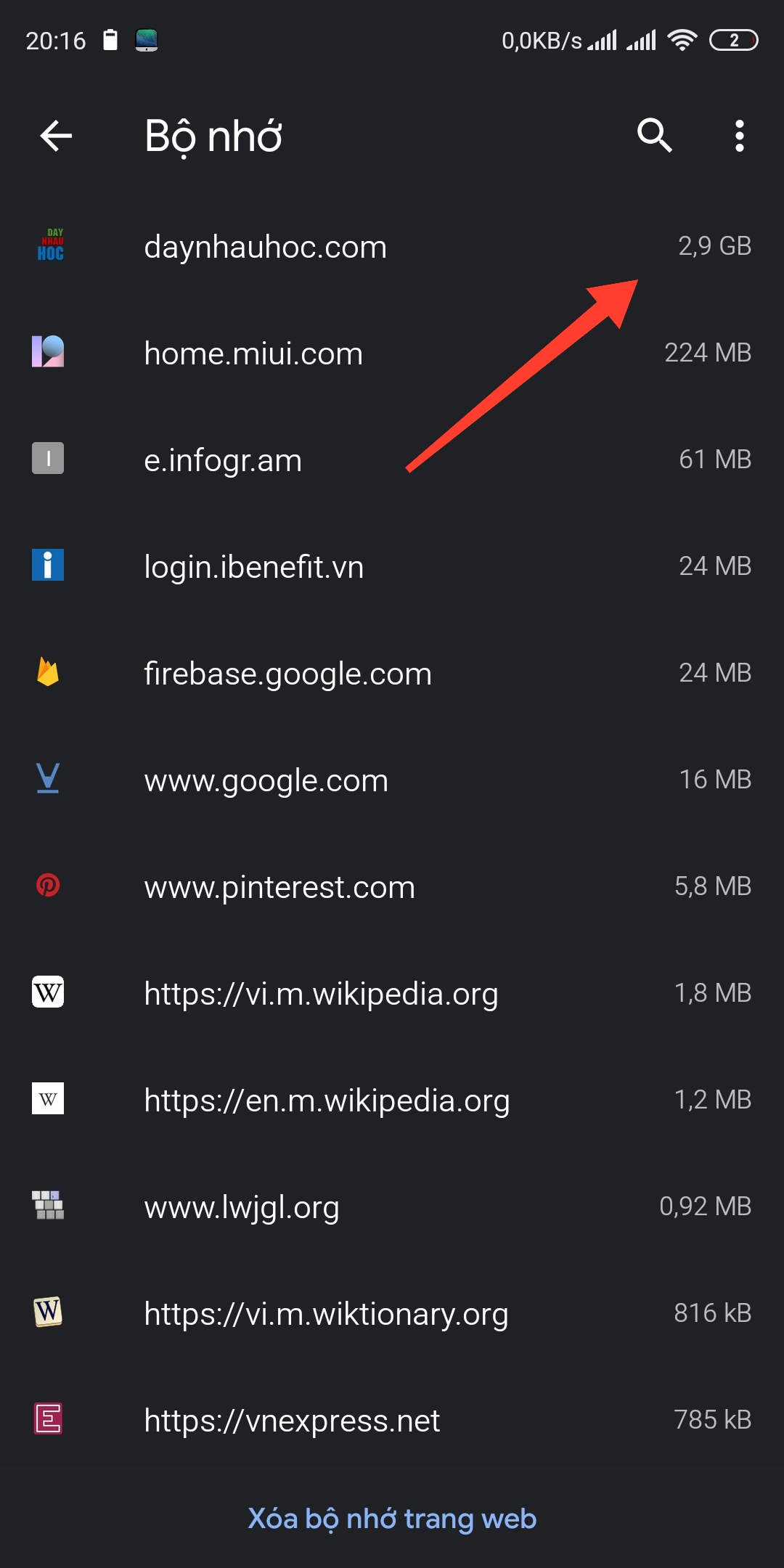This screenshot has width=784, height=1568.
Task: Tap the back arrow icon
Action: tap(56, 136)
